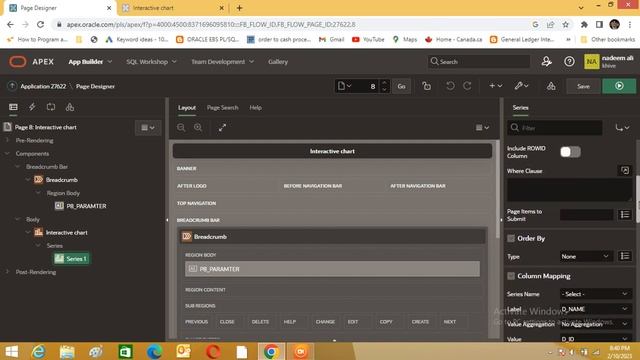Open Page Items to Submit list icon

(x=625, y=214)
